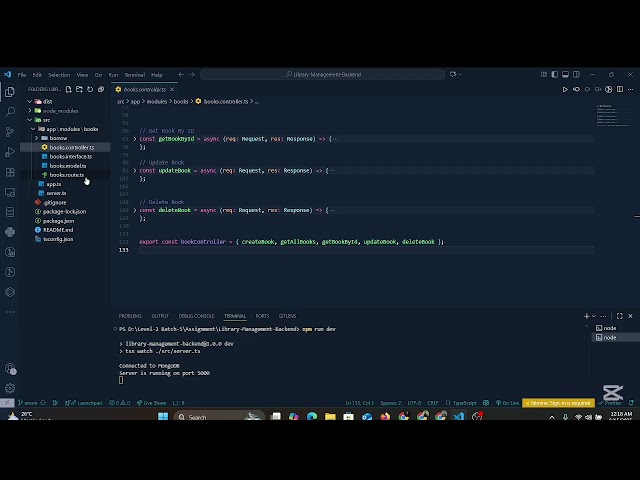Click the Windows taskbar Search box
Image resolution: width=640 pixels, height=480 pixels.
coord(219,417)
